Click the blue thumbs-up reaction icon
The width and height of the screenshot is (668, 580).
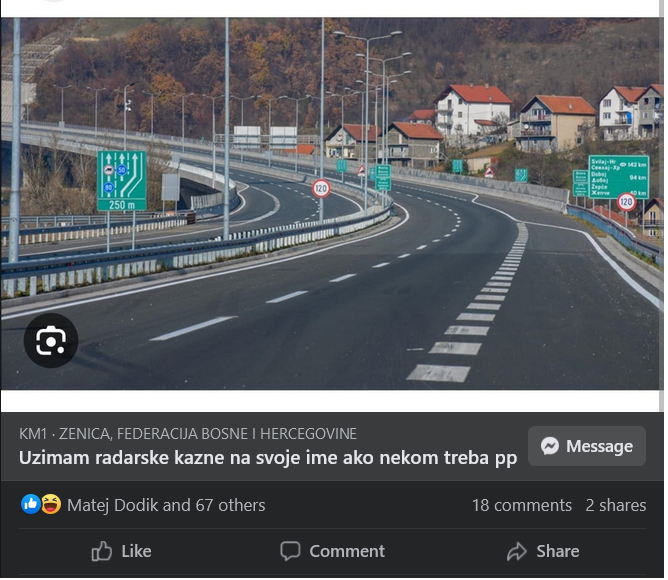31,505
